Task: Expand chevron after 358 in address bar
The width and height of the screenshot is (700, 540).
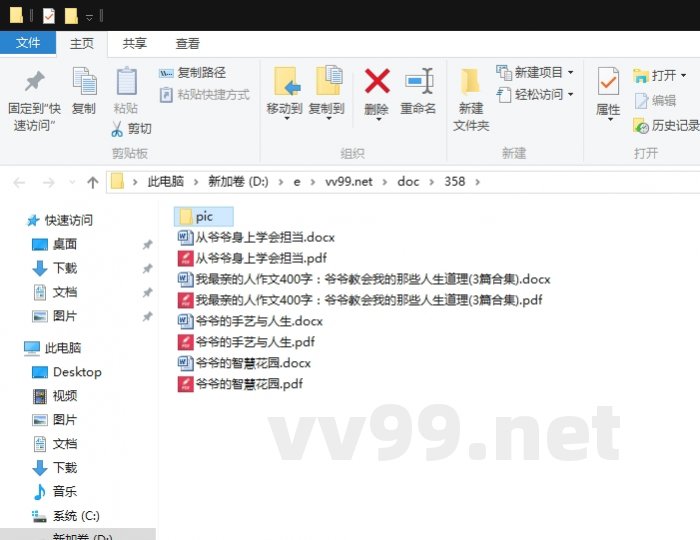Action: (478, 182)
